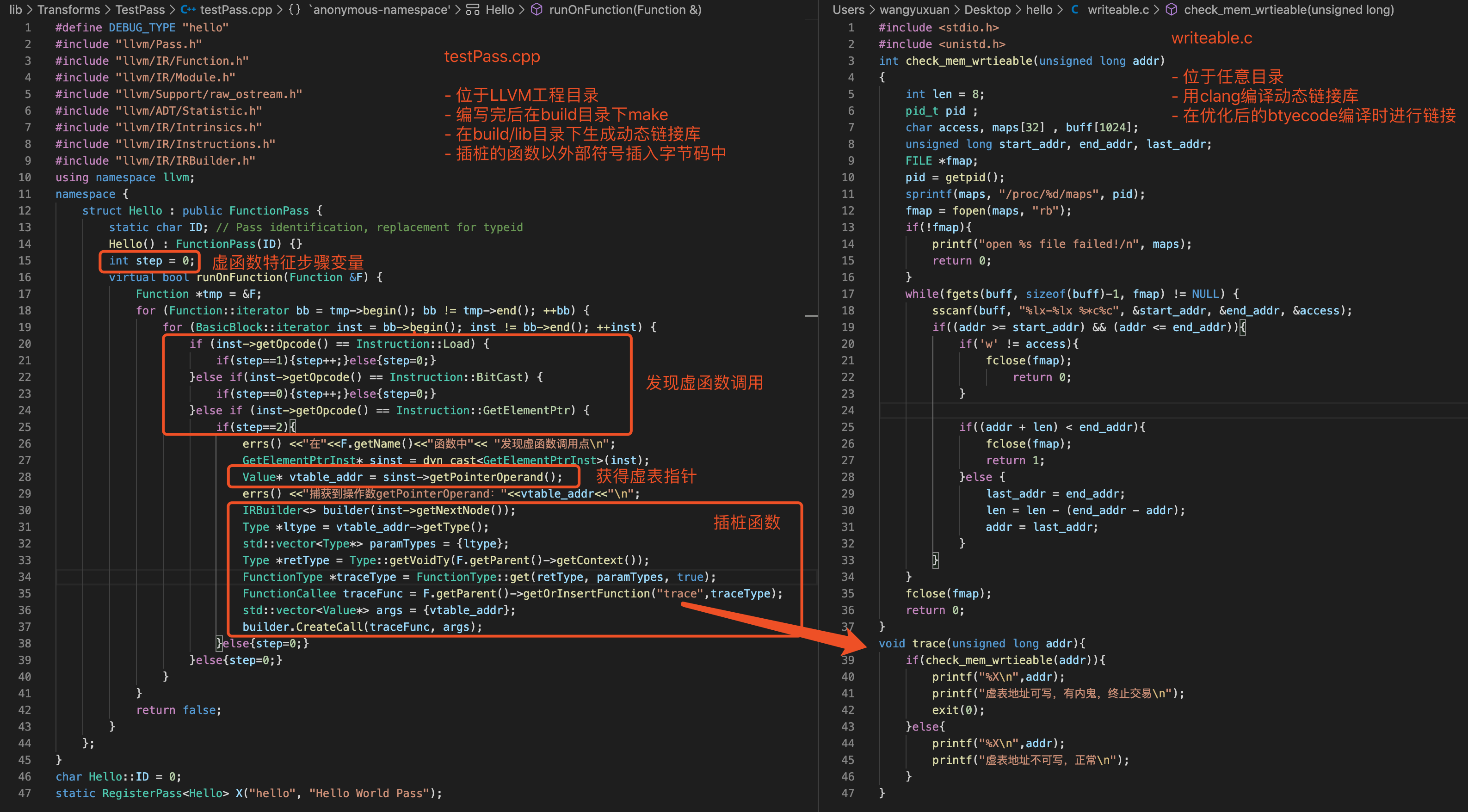This screenshot has width=1468, height=812.
Task: Click the struct icon before Hello breadcrumb
Action: (x=472, y=10)
